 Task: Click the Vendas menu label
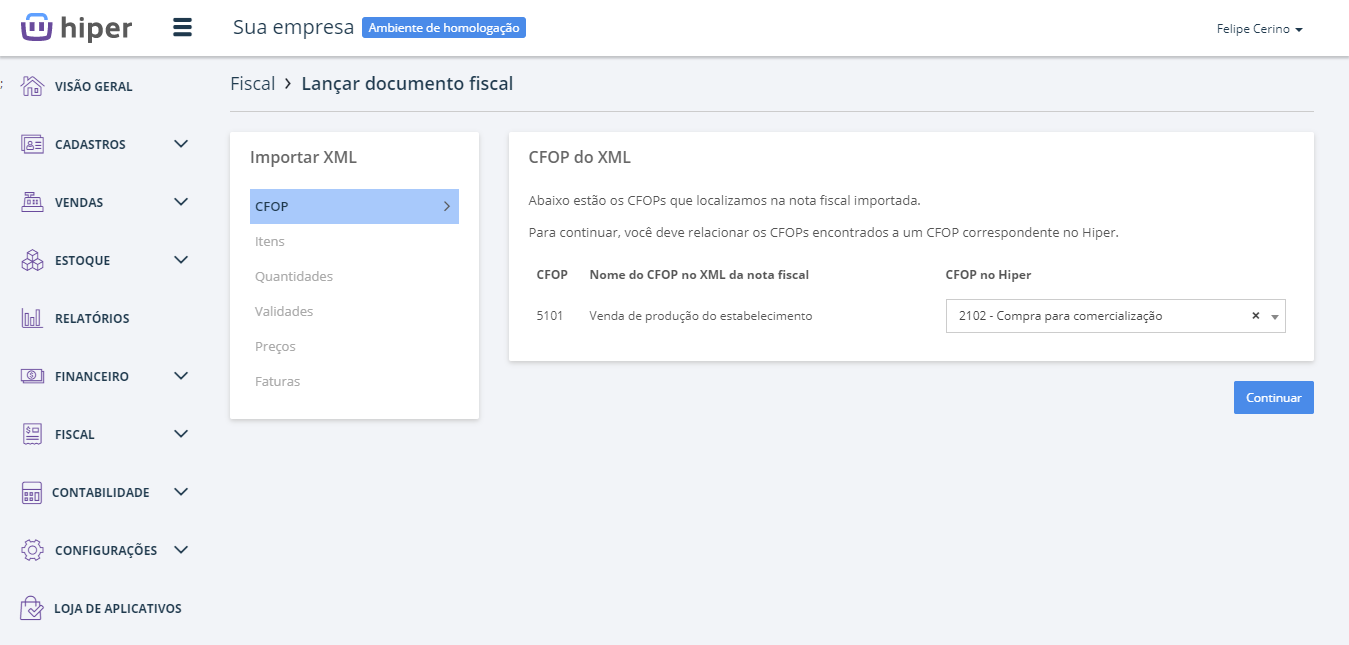tap(79, 203)
